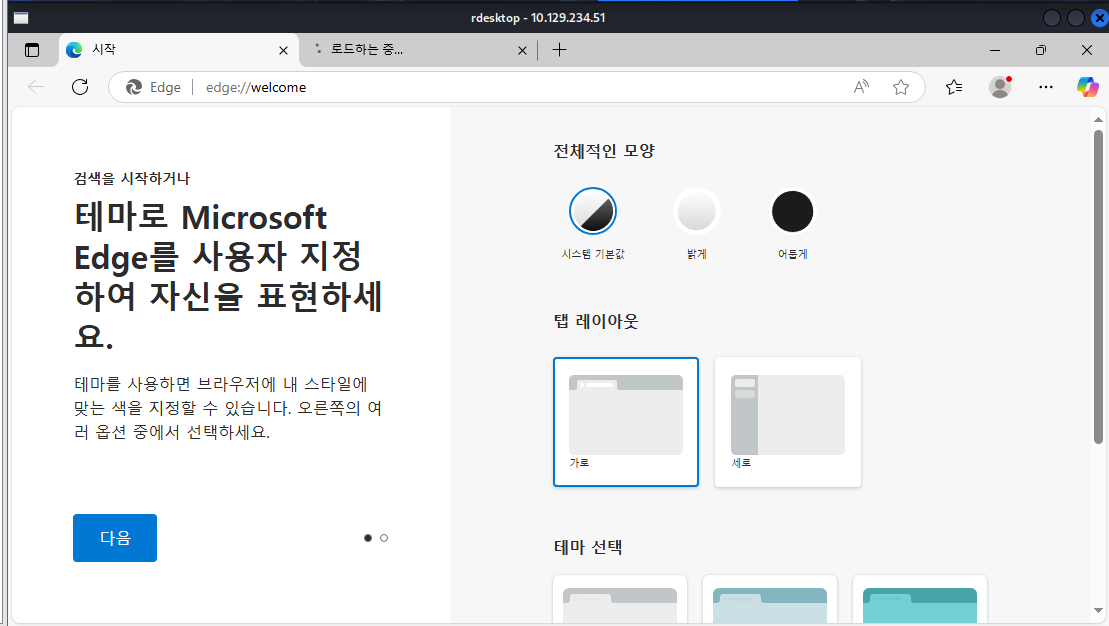Open the Tab actions menu icon
The width and height of the screenshot is (1109, 626).
click(32, 50)
